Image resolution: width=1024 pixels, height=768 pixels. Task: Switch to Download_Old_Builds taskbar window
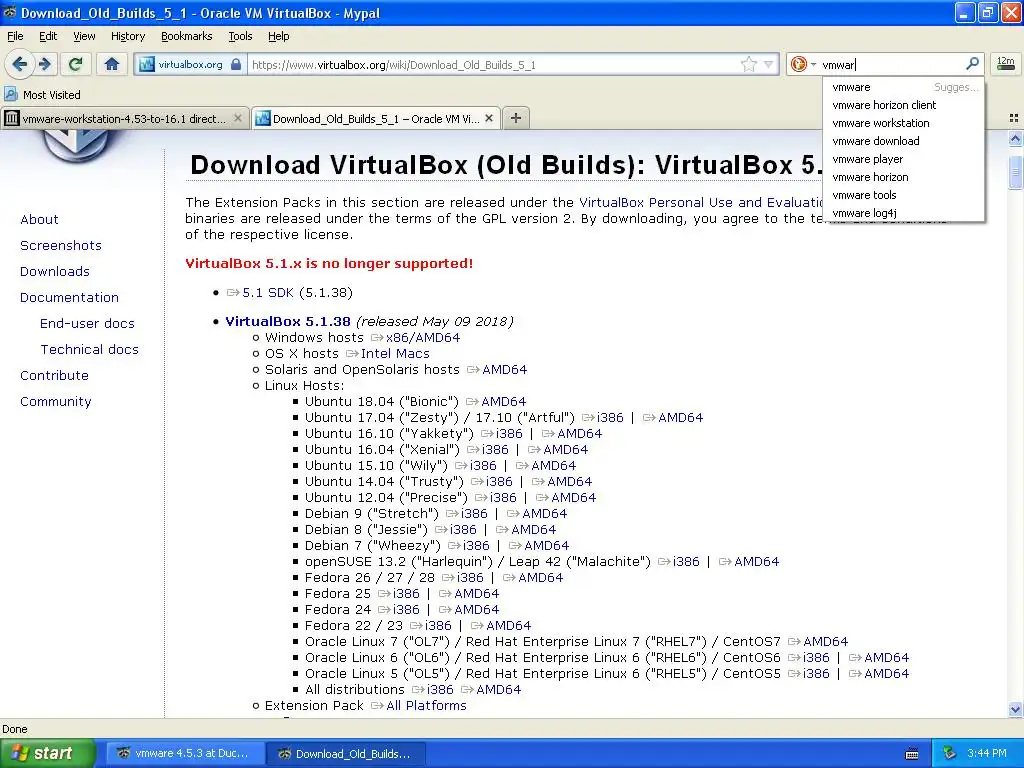346,753
